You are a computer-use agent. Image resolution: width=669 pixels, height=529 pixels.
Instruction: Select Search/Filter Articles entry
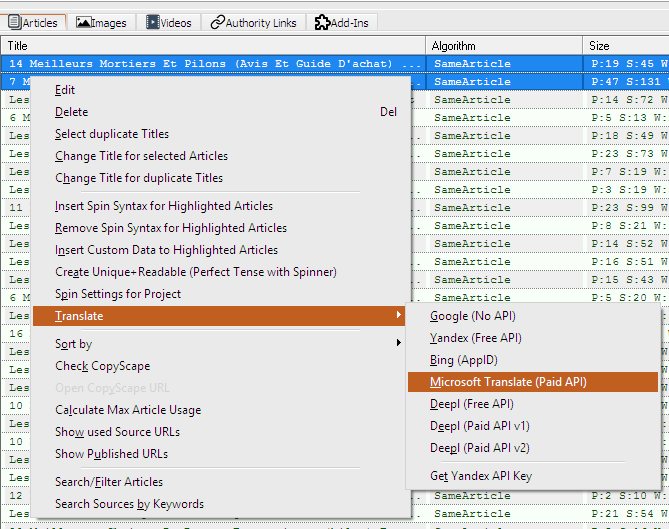point(109,482)
